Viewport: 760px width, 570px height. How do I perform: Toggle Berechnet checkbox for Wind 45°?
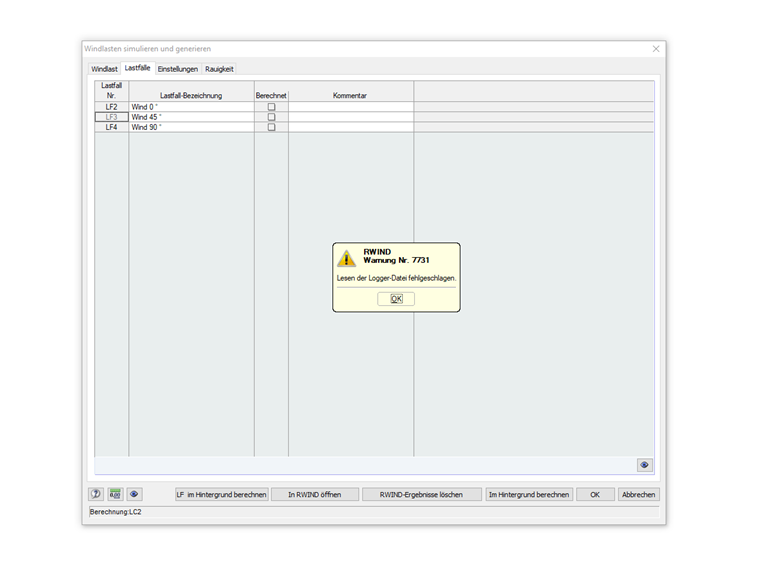[271, 117]
